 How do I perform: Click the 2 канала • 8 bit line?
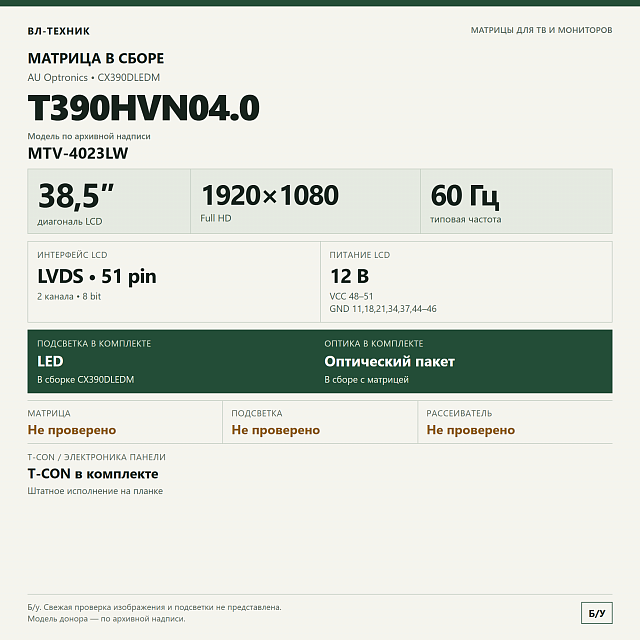click(69, 297)
